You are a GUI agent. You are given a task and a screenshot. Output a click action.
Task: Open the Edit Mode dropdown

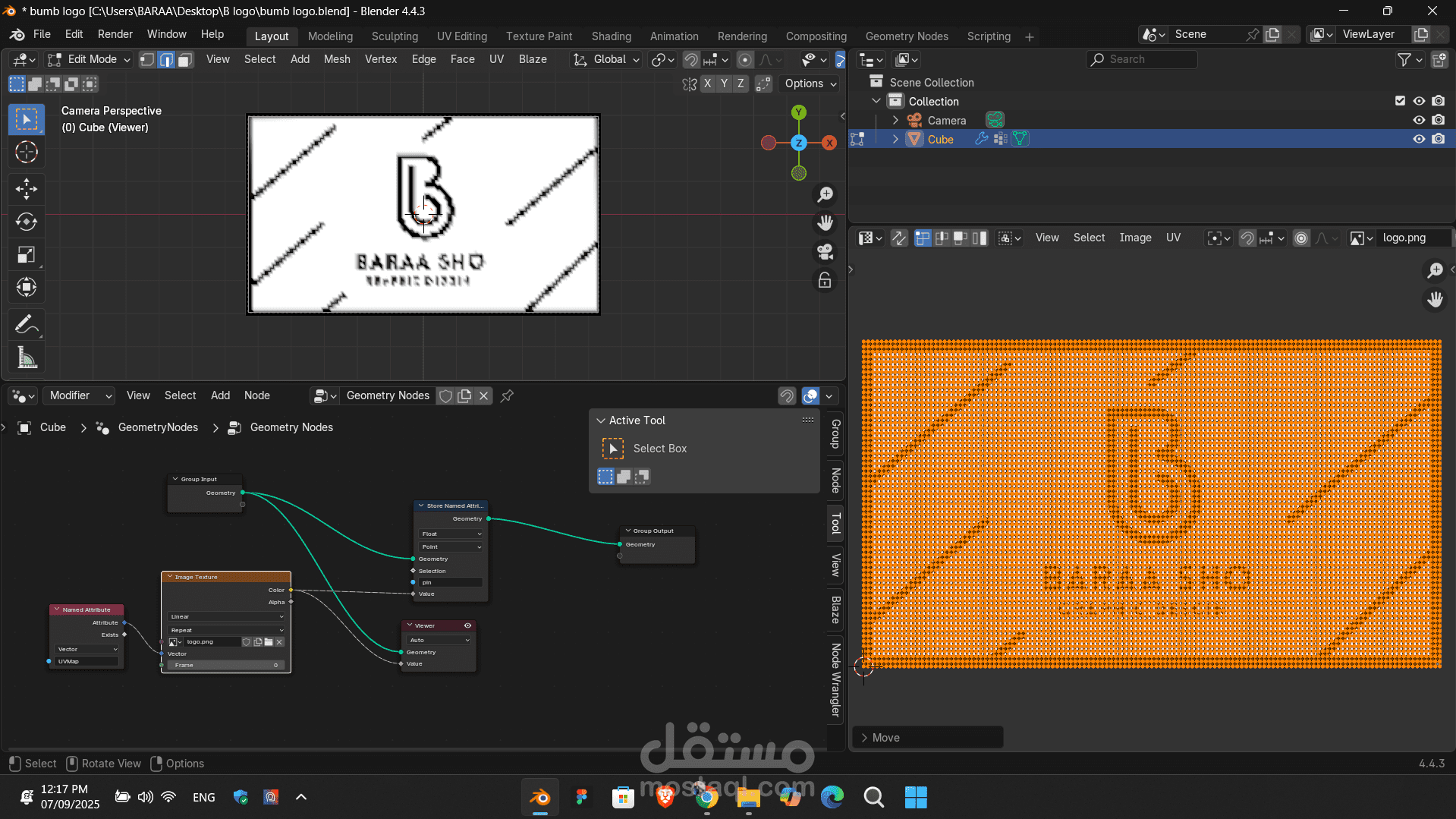[90, 59]
